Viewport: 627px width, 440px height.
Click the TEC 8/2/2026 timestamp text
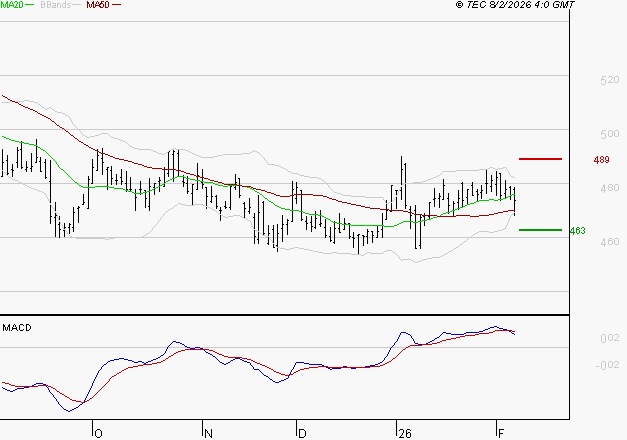[515, 5]
